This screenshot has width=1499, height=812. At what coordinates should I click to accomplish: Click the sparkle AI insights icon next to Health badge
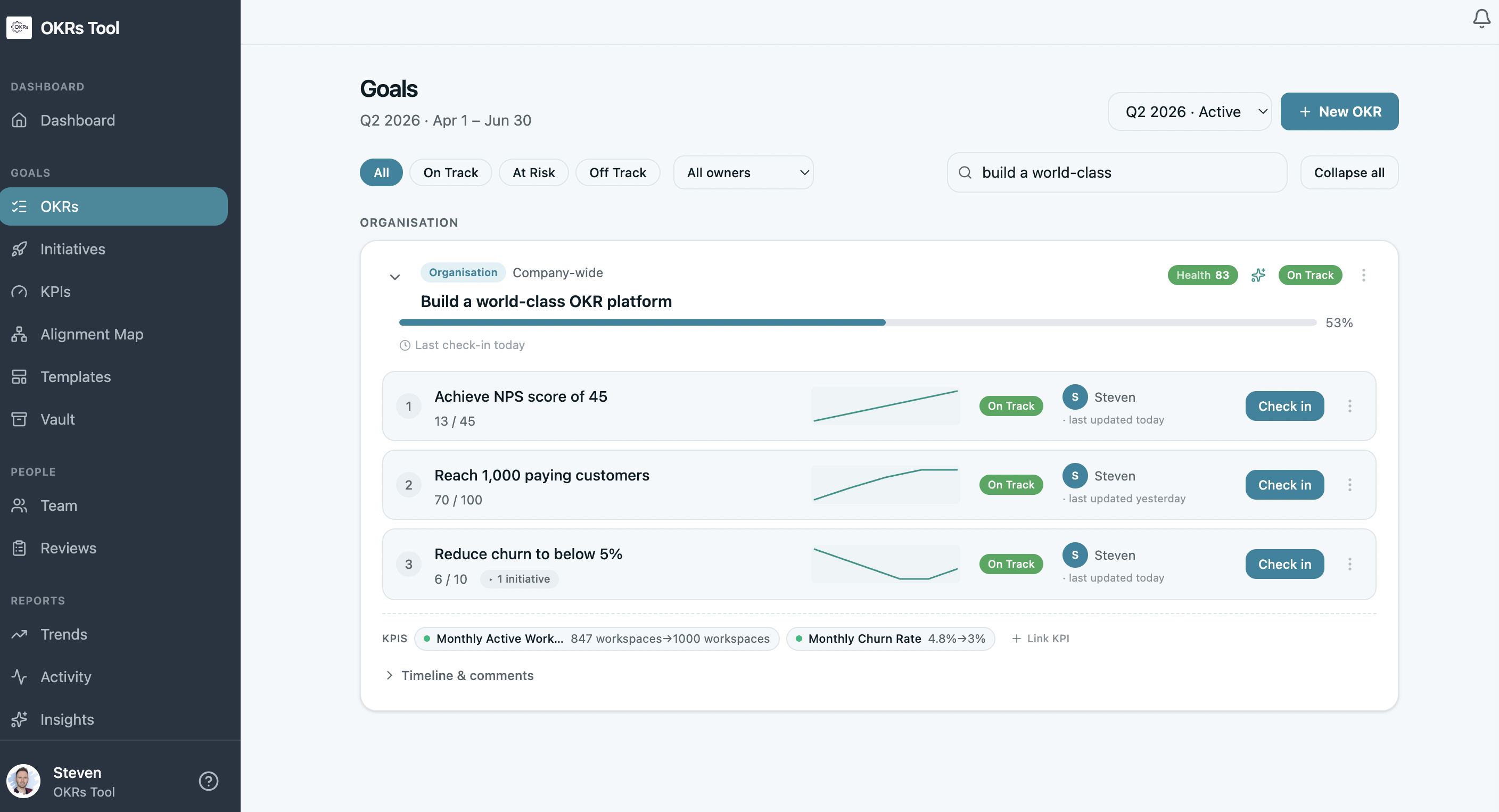coord(1259,275)
